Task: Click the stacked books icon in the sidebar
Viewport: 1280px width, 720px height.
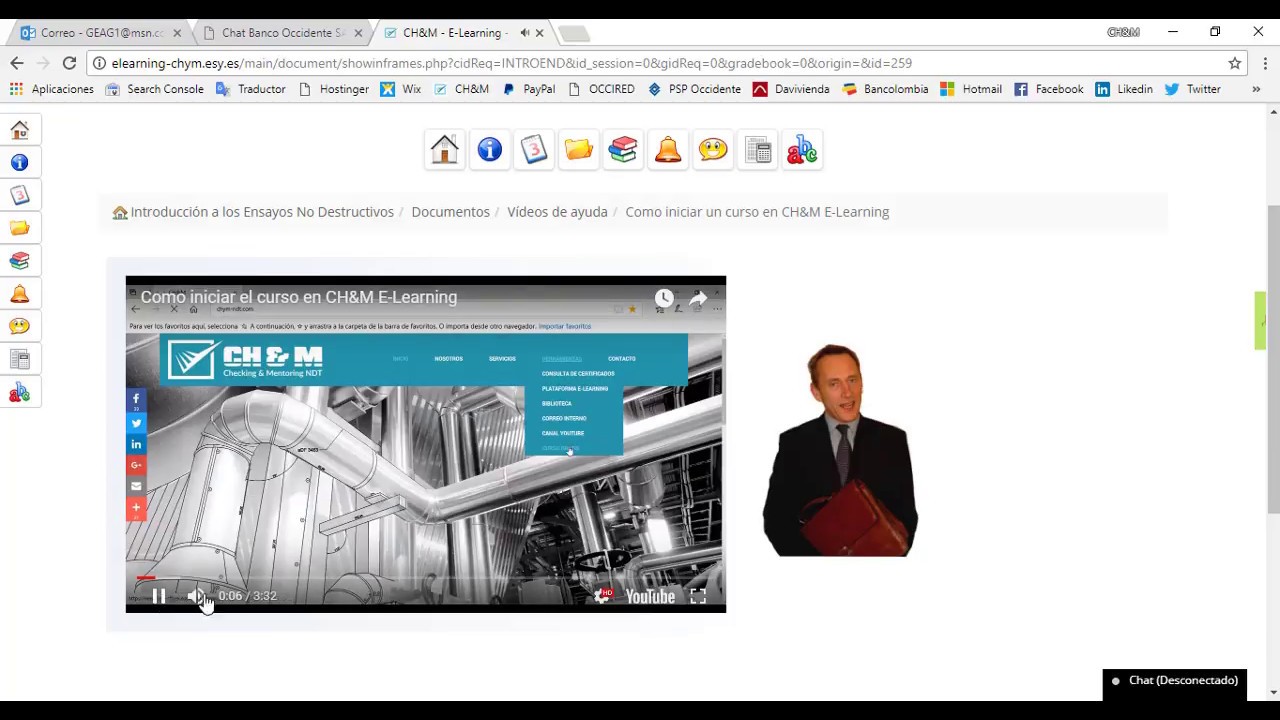Action: (x=20, y=261)
